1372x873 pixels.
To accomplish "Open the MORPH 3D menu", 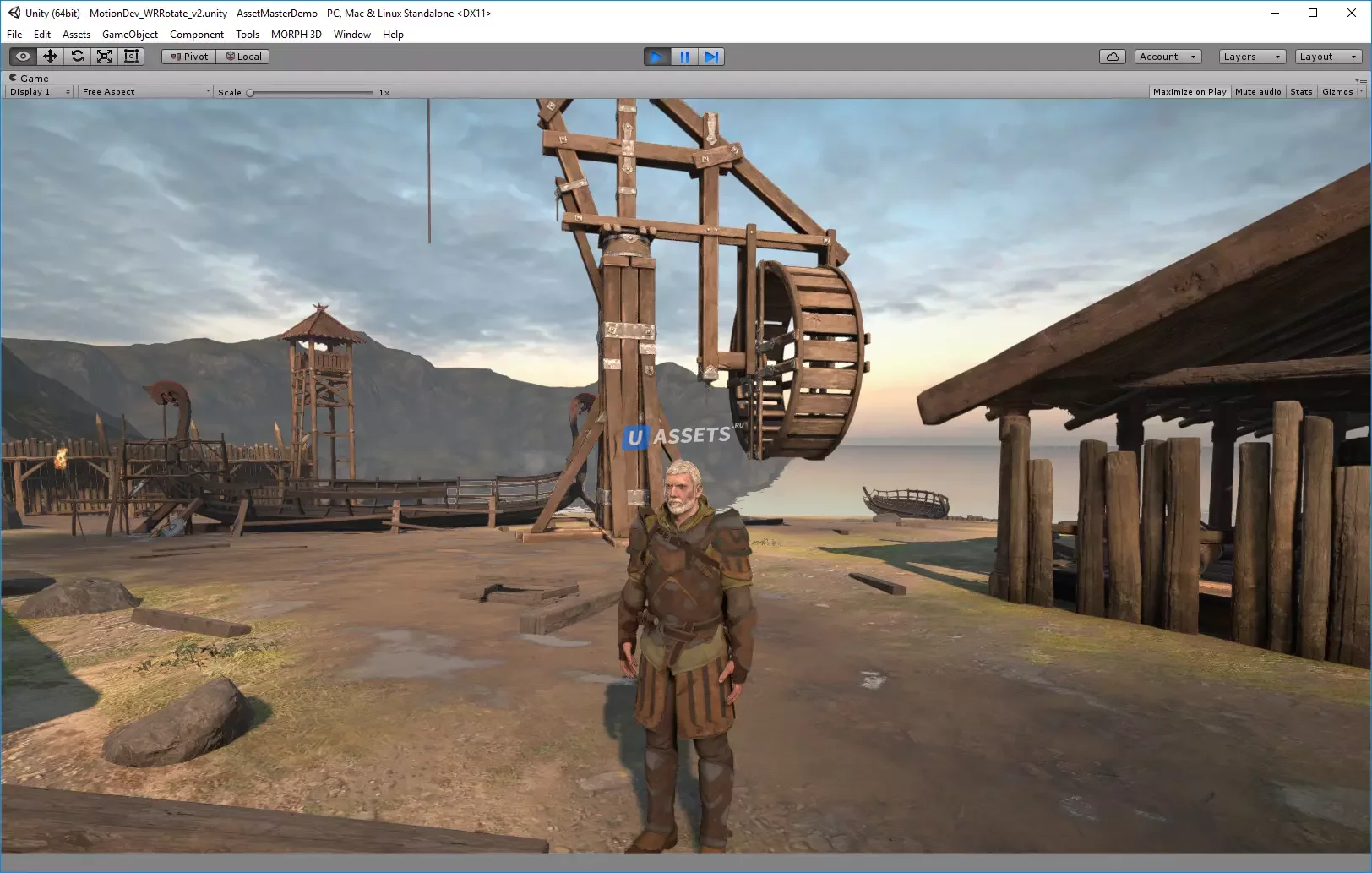I will coord(296,35).
